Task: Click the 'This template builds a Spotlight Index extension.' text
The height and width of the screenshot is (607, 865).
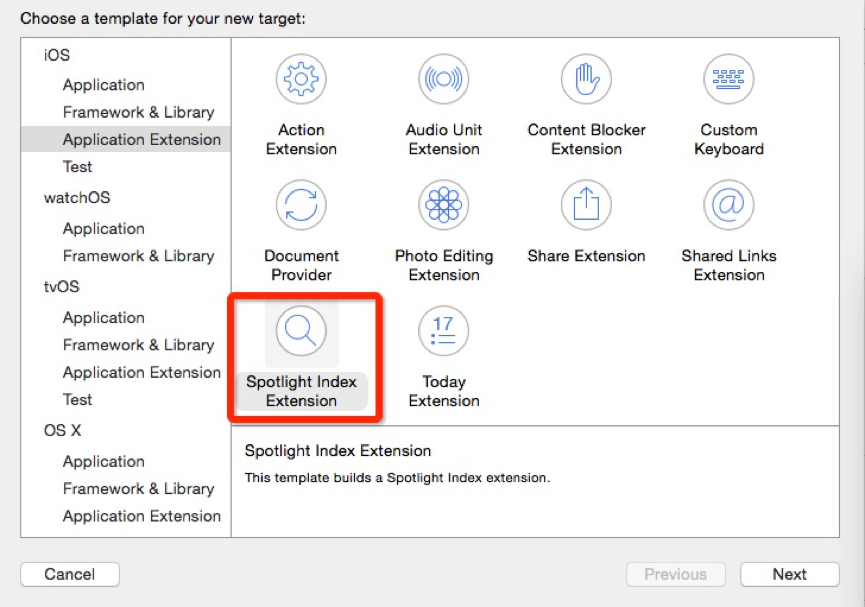Action: pos(397,477)
